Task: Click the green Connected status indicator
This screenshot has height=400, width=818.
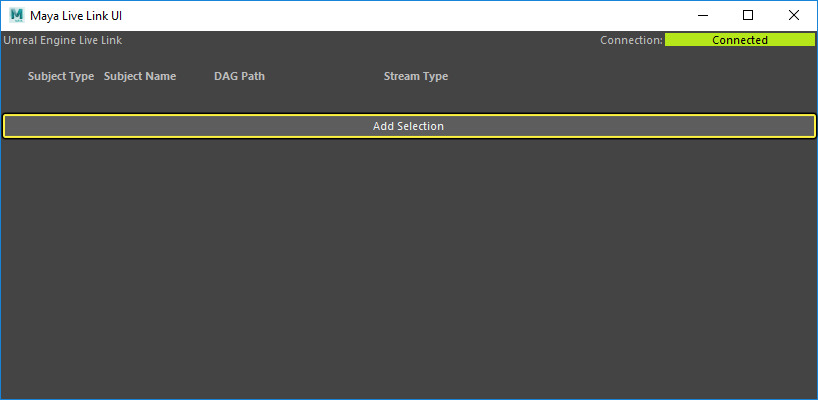Action: 739,40
